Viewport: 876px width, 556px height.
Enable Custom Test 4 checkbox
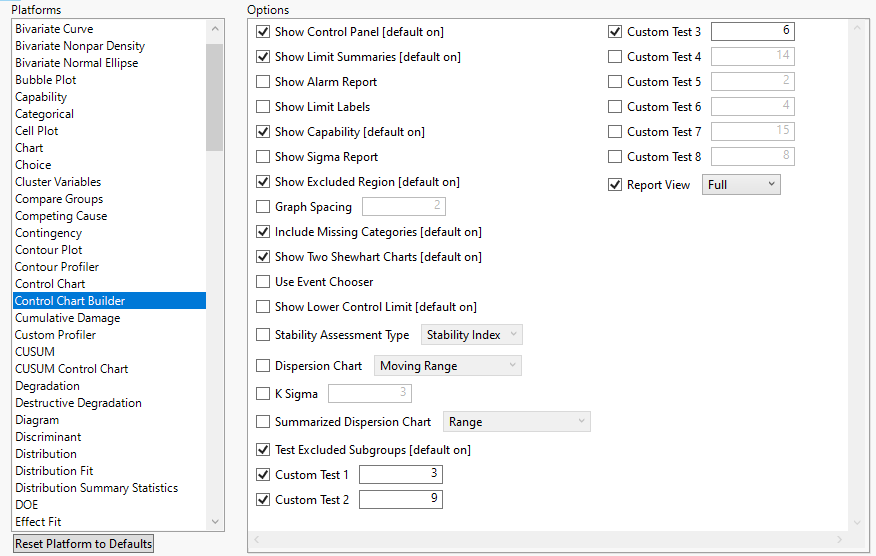[615, 56]
